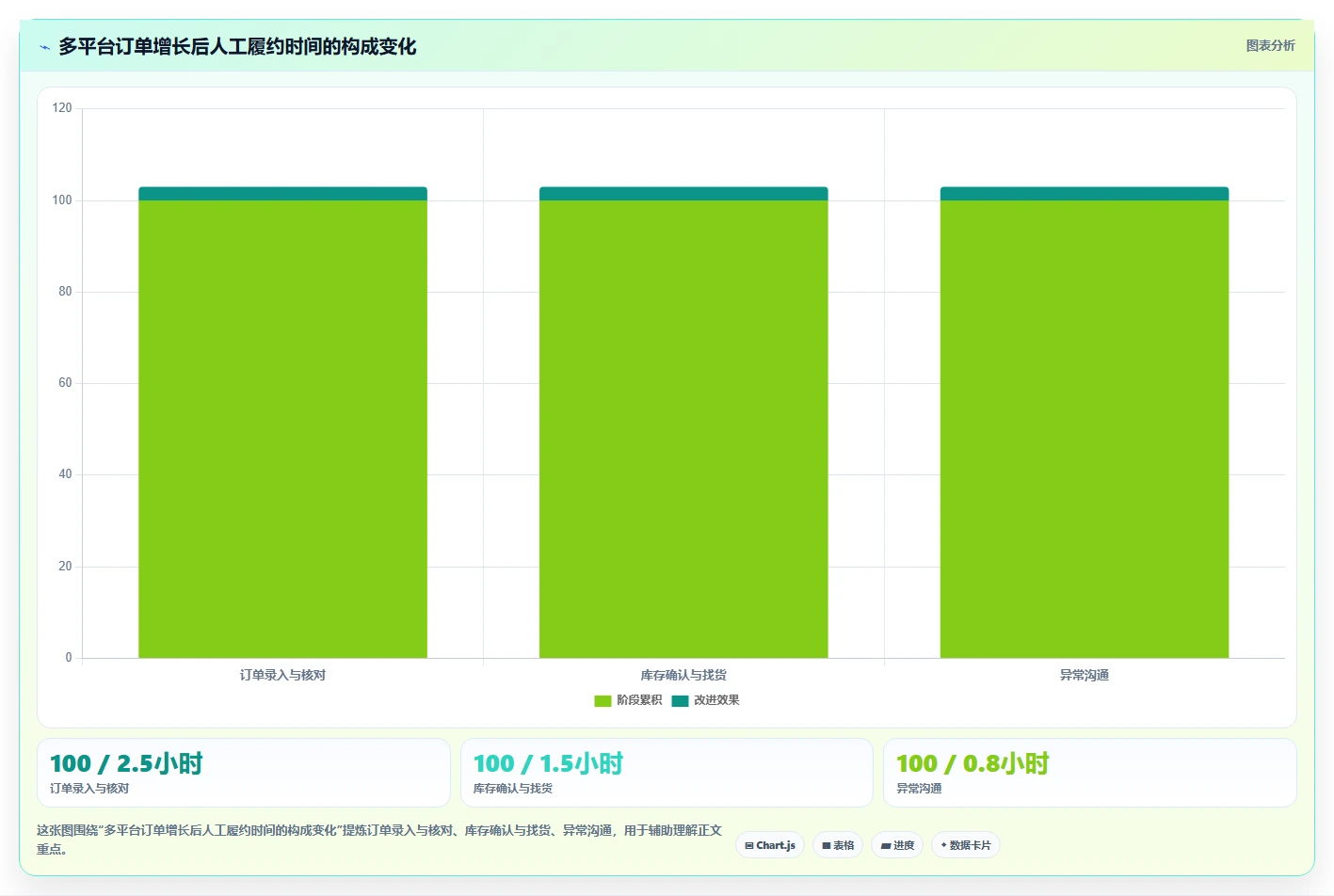
Task: Click the lightning icon beside the chart title
Action: (x=44, y=47)
